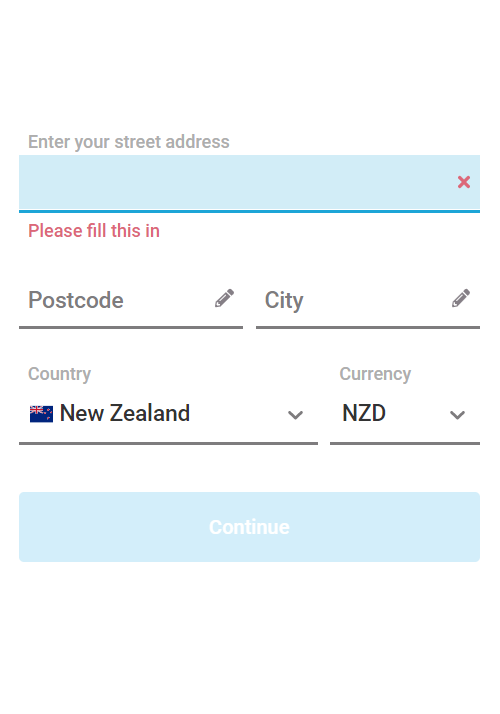Click the Currency field label
The width and height of the screenshot is (500, 714).
tap(375, 374)
